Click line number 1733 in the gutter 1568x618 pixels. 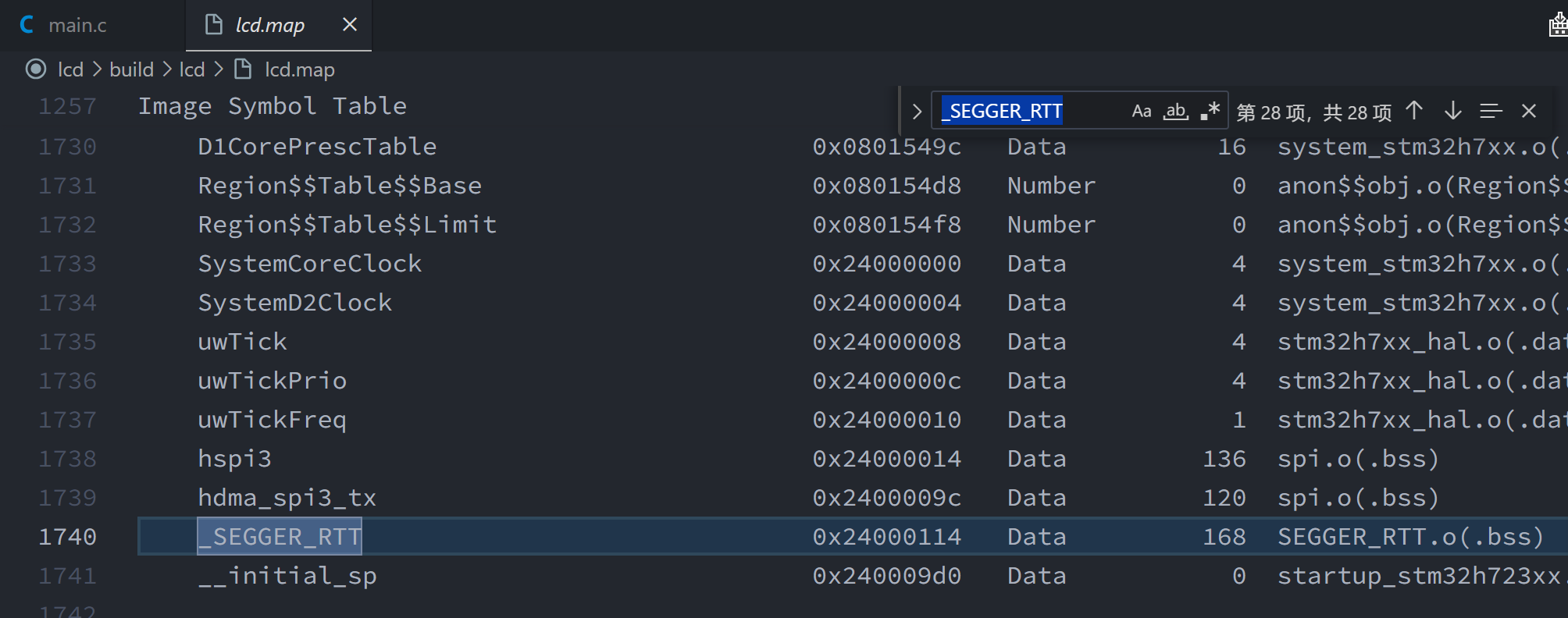coord(68,264)
